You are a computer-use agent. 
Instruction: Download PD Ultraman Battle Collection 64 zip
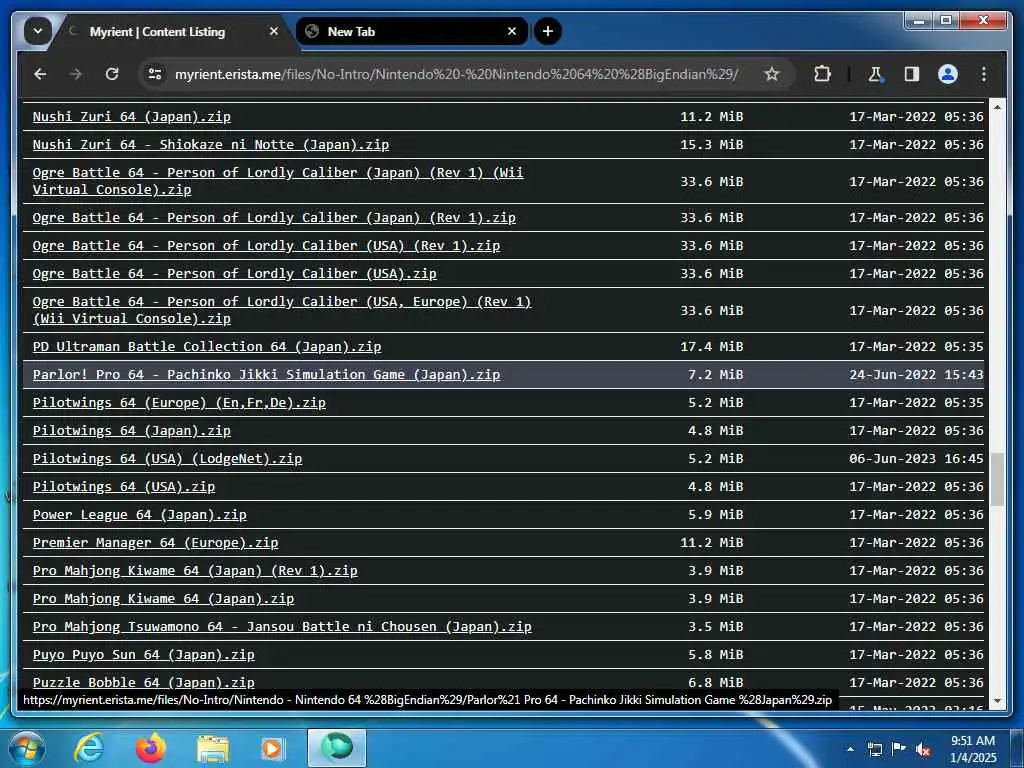pos(207,347)
